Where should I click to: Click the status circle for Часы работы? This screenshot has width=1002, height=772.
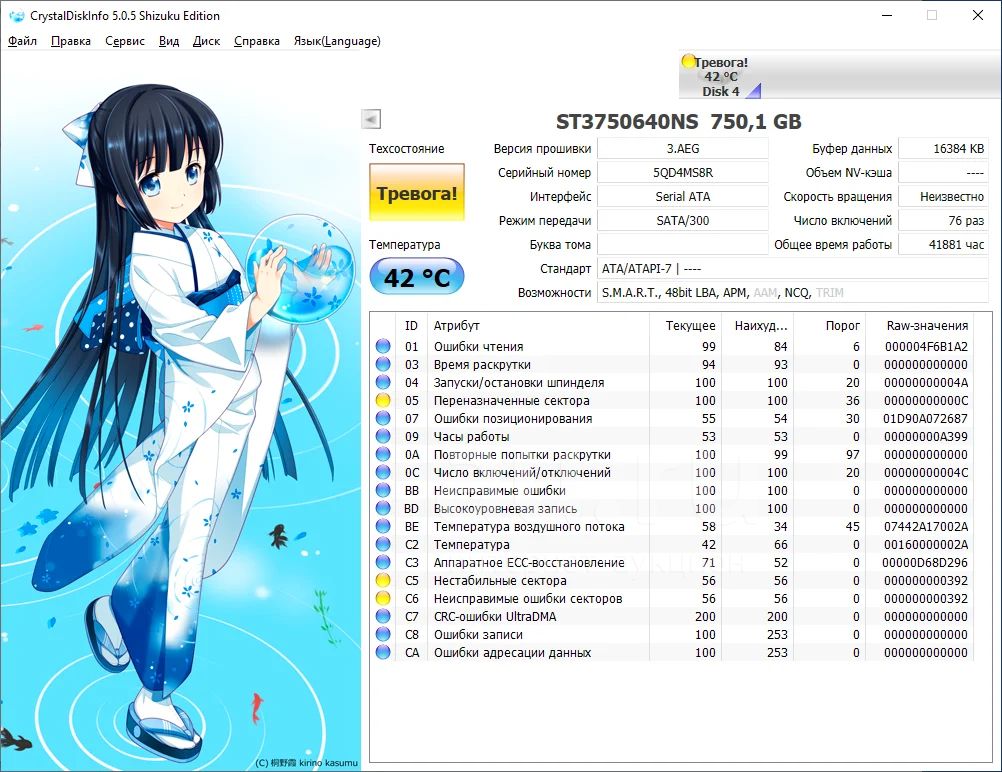pyautogui.click(x=383, y=436)
